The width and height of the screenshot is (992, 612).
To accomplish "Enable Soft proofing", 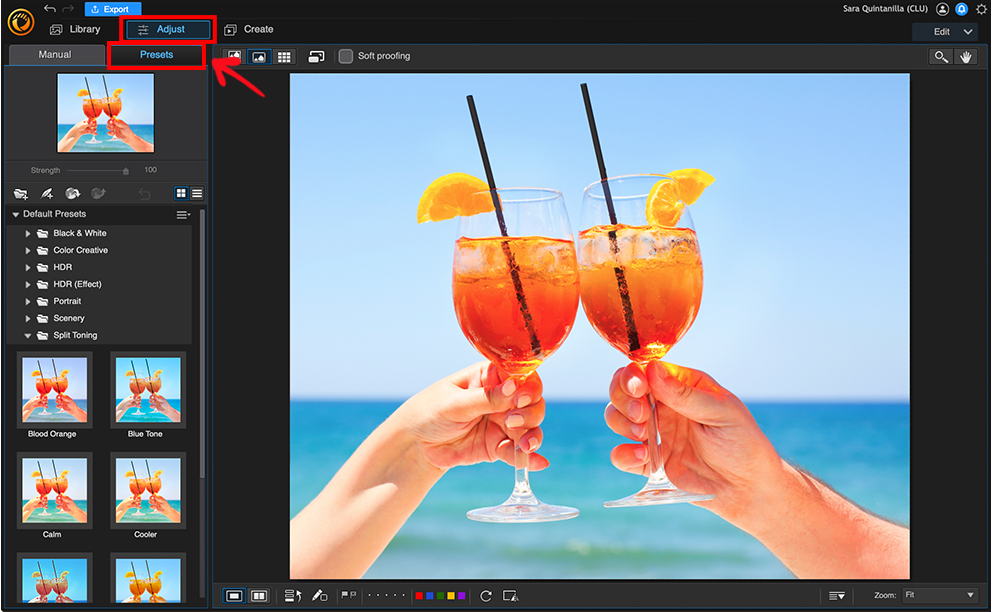I will (x=345, y=56).
